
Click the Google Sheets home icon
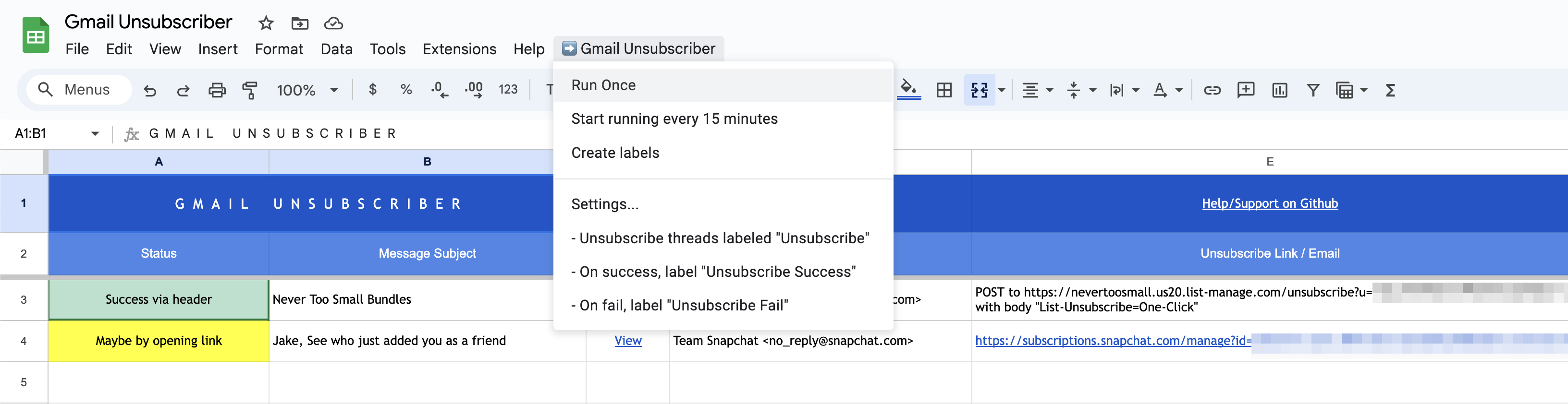coord(35,35)
